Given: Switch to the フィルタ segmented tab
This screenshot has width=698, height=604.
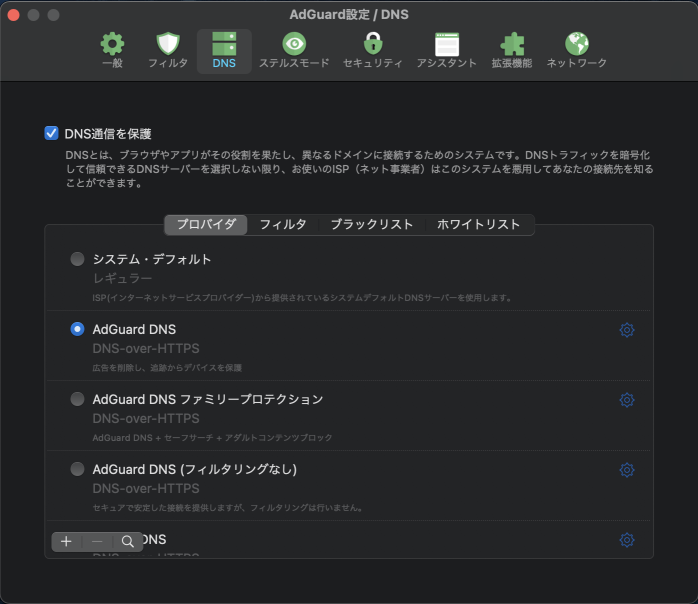Looking at the screenshot, I should [283, 224].
